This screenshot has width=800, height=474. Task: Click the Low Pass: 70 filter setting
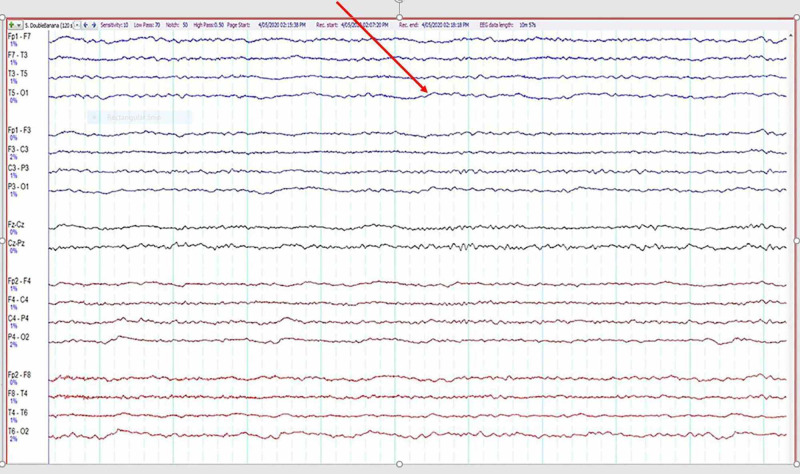[147, 24]
